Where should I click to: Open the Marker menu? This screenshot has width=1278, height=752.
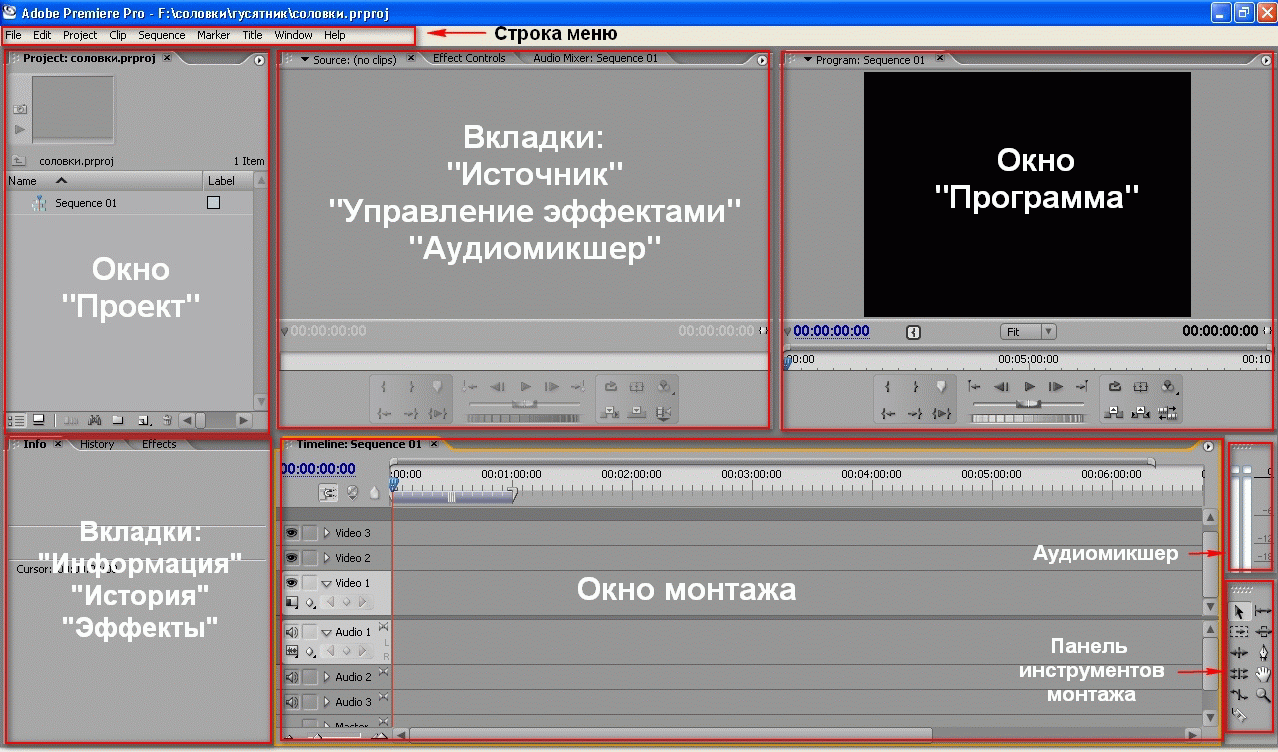[x=213, y=35]
